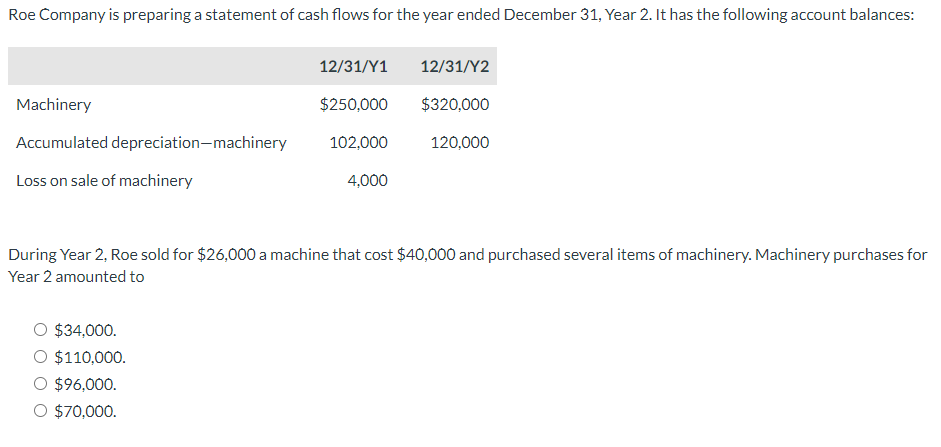
Task: Select the $34,000 radio button
Action: (x=40, y=329)
